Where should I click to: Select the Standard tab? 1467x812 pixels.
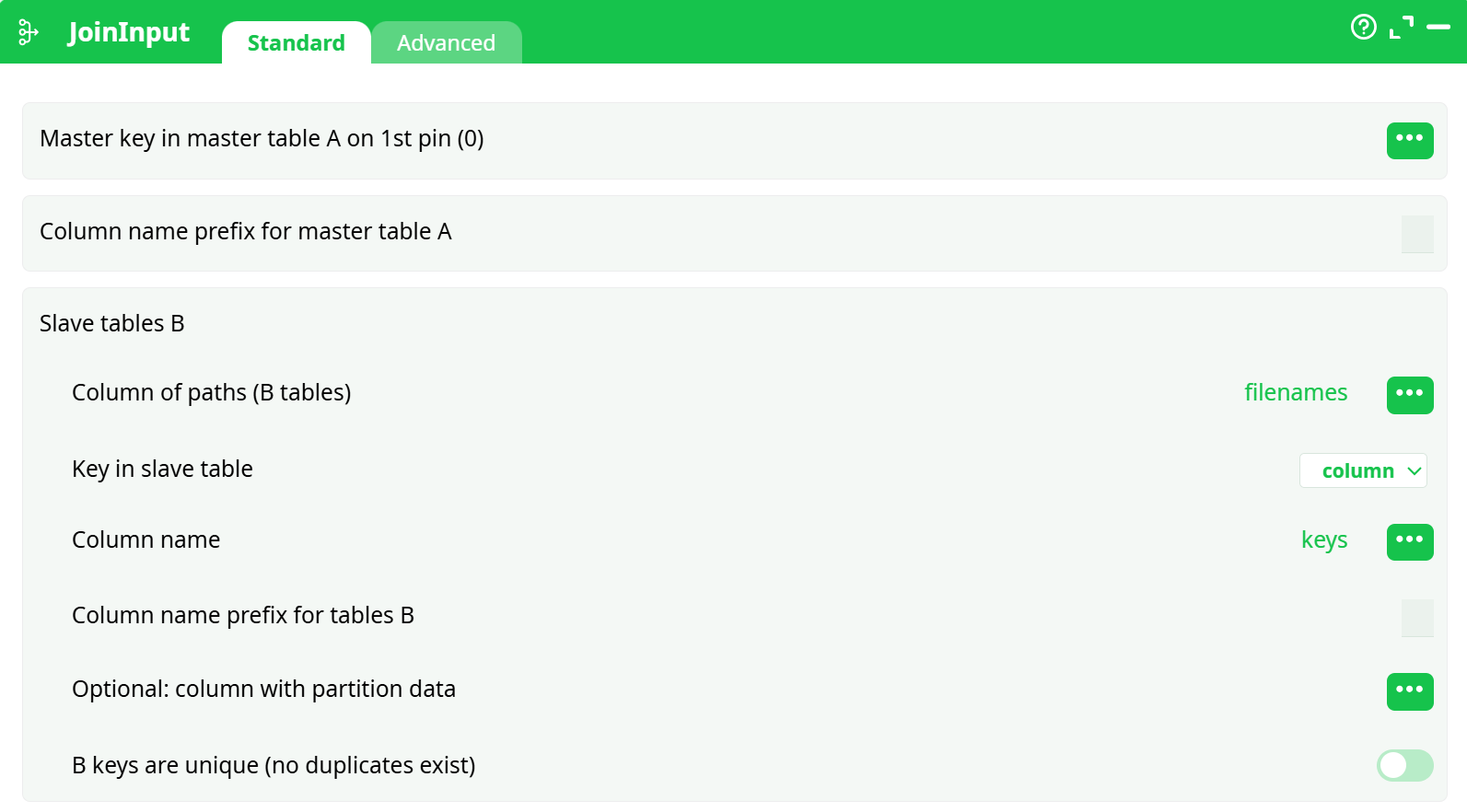coord(296,43)
